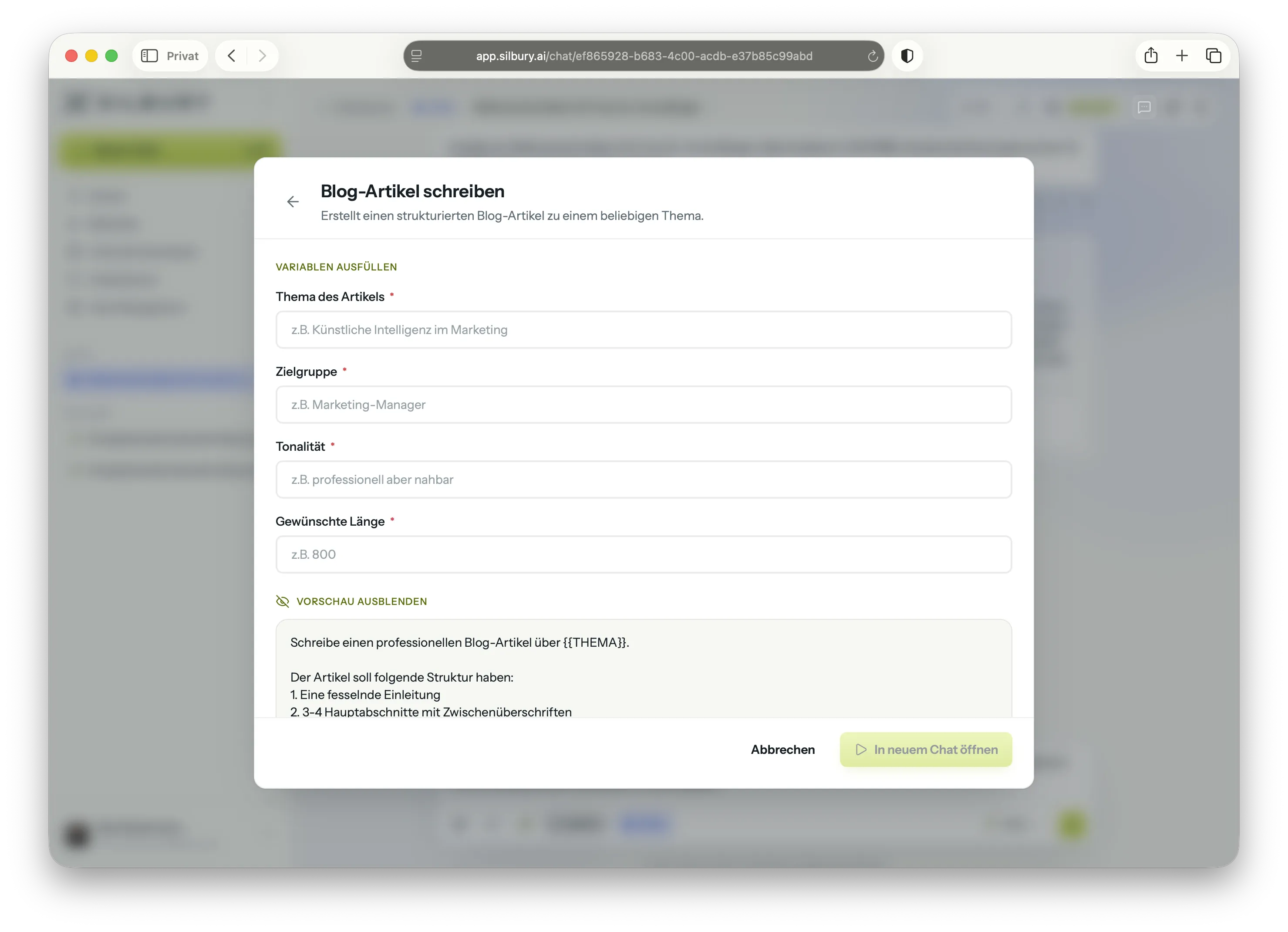
Task: Navigate back with Safari's back chevron
Action: (x=231, y=56)
